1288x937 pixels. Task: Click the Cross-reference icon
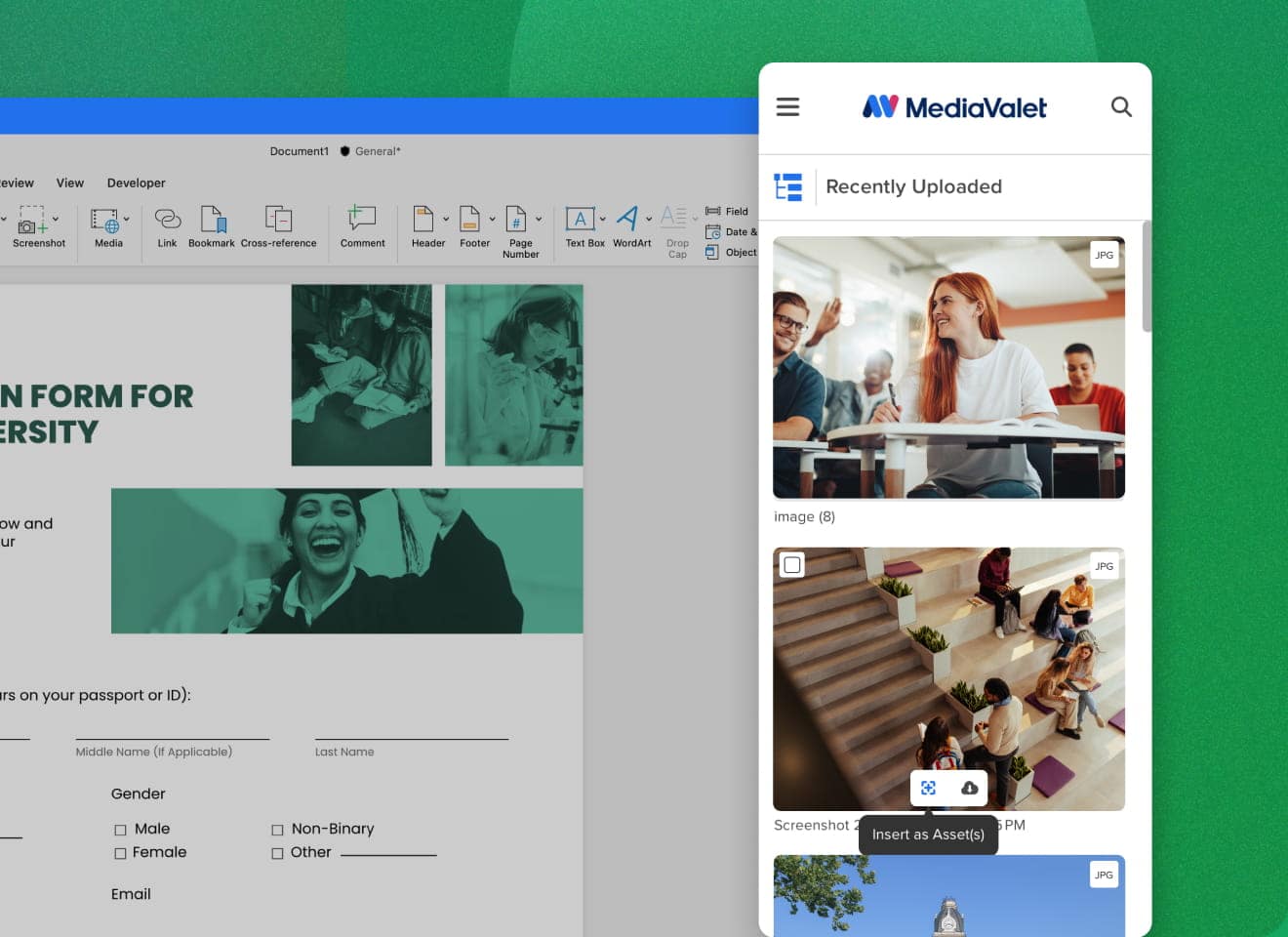click(278, 219)
